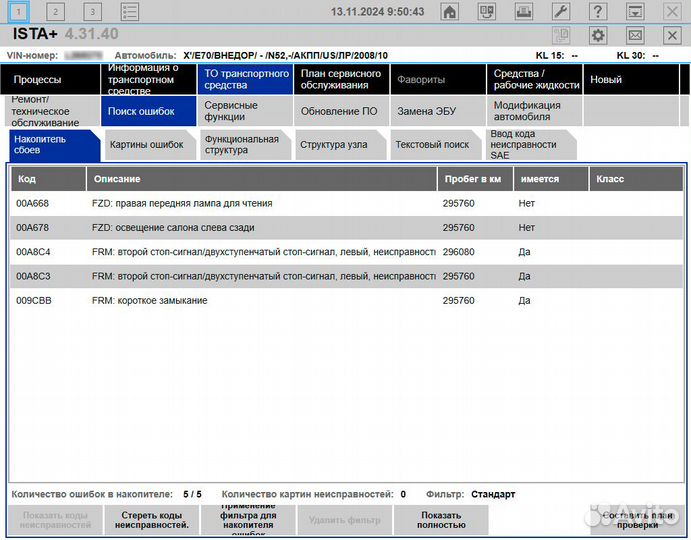This screenshot has height=540, width=691.
Task: Click the Стандарт filter value
Action: (x=493, y=494)
